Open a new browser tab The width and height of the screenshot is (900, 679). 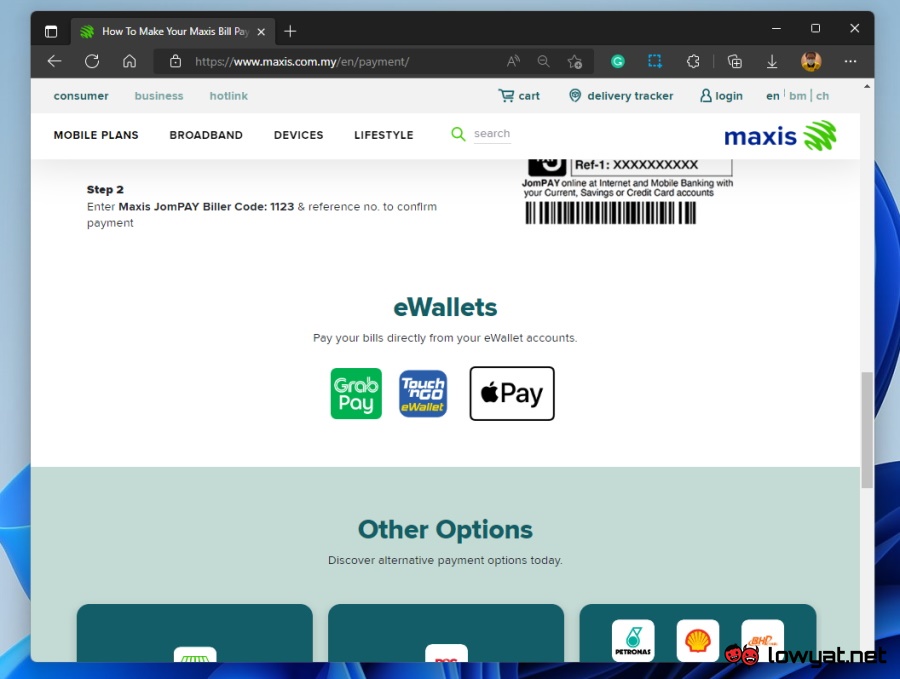(x=290, y=31)
